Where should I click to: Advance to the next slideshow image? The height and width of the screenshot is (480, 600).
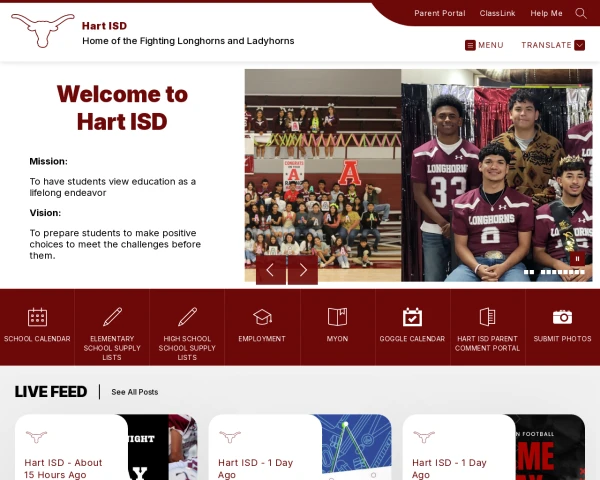(x=303, y=270)
